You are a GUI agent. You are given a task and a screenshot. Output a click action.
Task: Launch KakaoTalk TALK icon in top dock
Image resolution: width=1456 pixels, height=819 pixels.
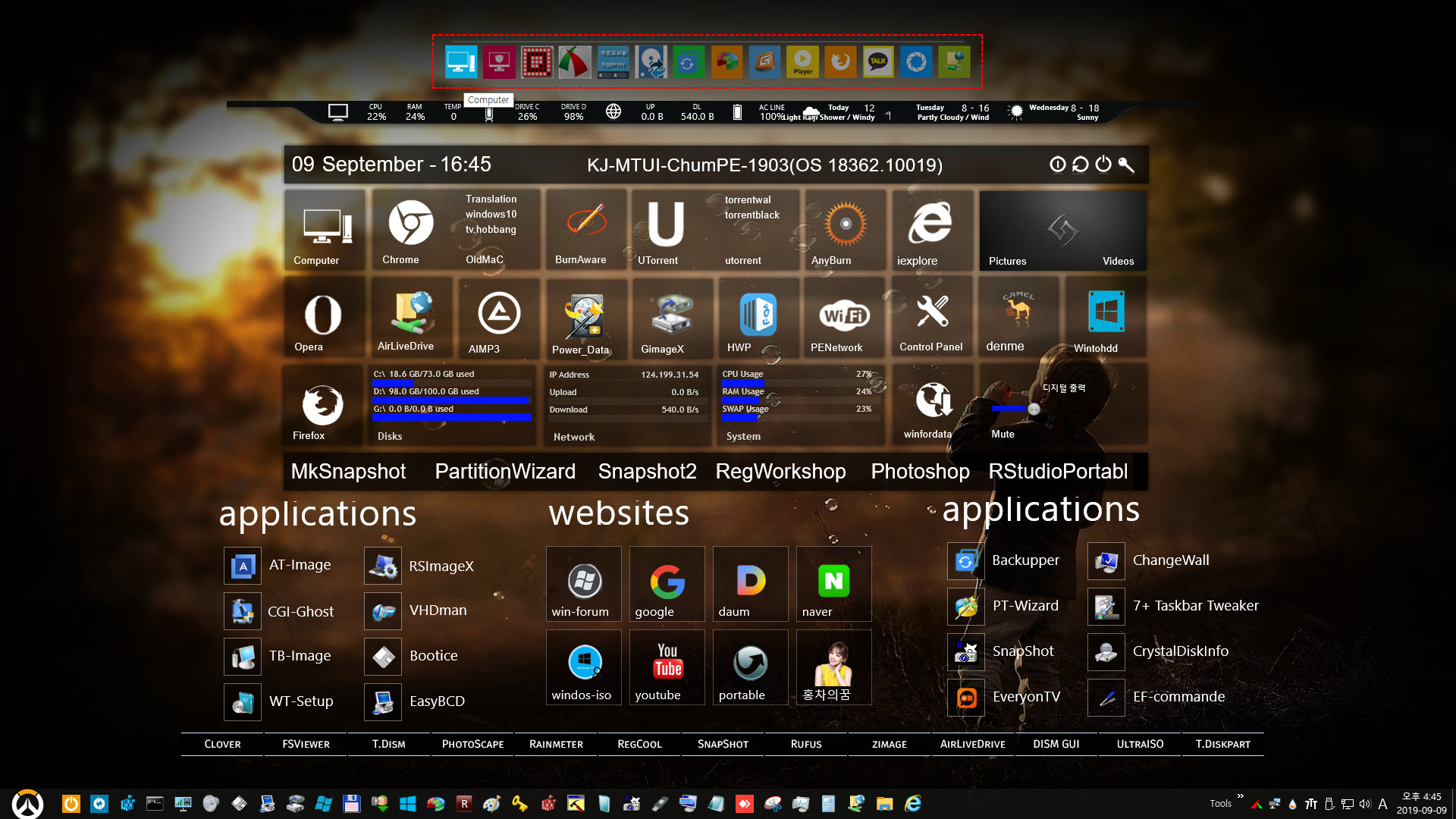pos(878,61)
